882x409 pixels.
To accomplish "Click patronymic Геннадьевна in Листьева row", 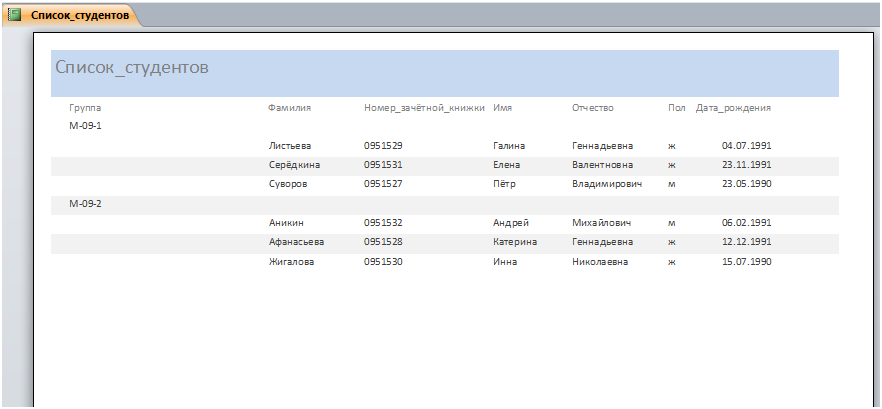I will 602,146.
